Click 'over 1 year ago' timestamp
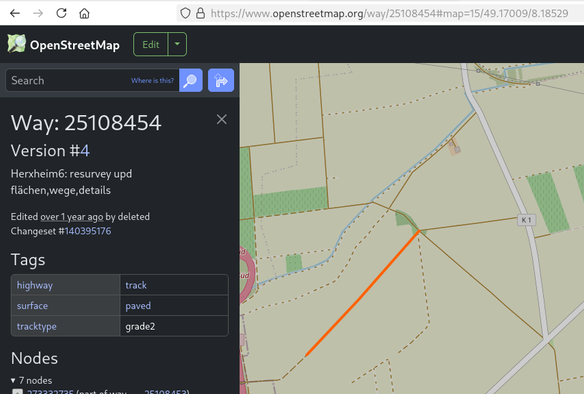Image resolution: width=584 pixels, height=394 pixels. (x=72, y=217)
